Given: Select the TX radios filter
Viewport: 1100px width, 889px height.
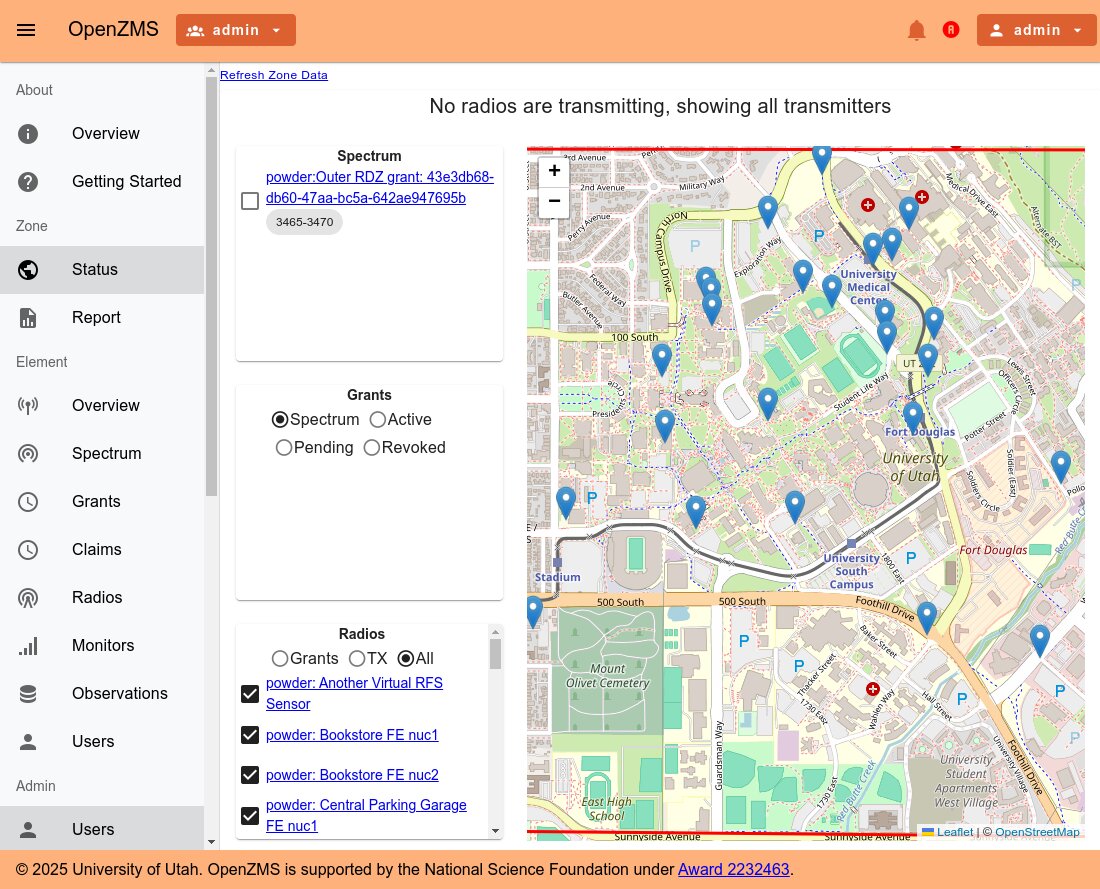Looking at the screenshot, I should [357, 659].
